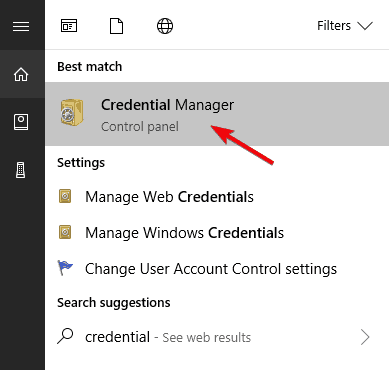This screenshot has width=389, height=370.
Task: Open Manage Web Credentials setting
Action: pyautogui.click(x=217, y=197)
